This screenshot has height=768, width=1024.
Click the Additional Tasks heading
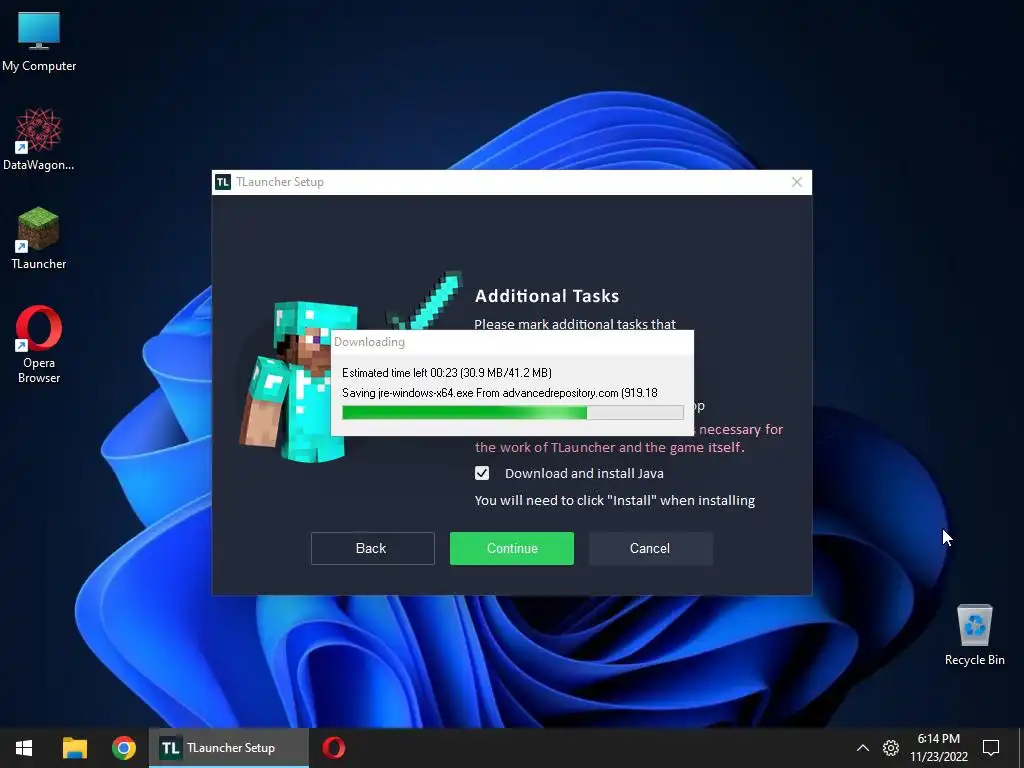click(547, 296)
